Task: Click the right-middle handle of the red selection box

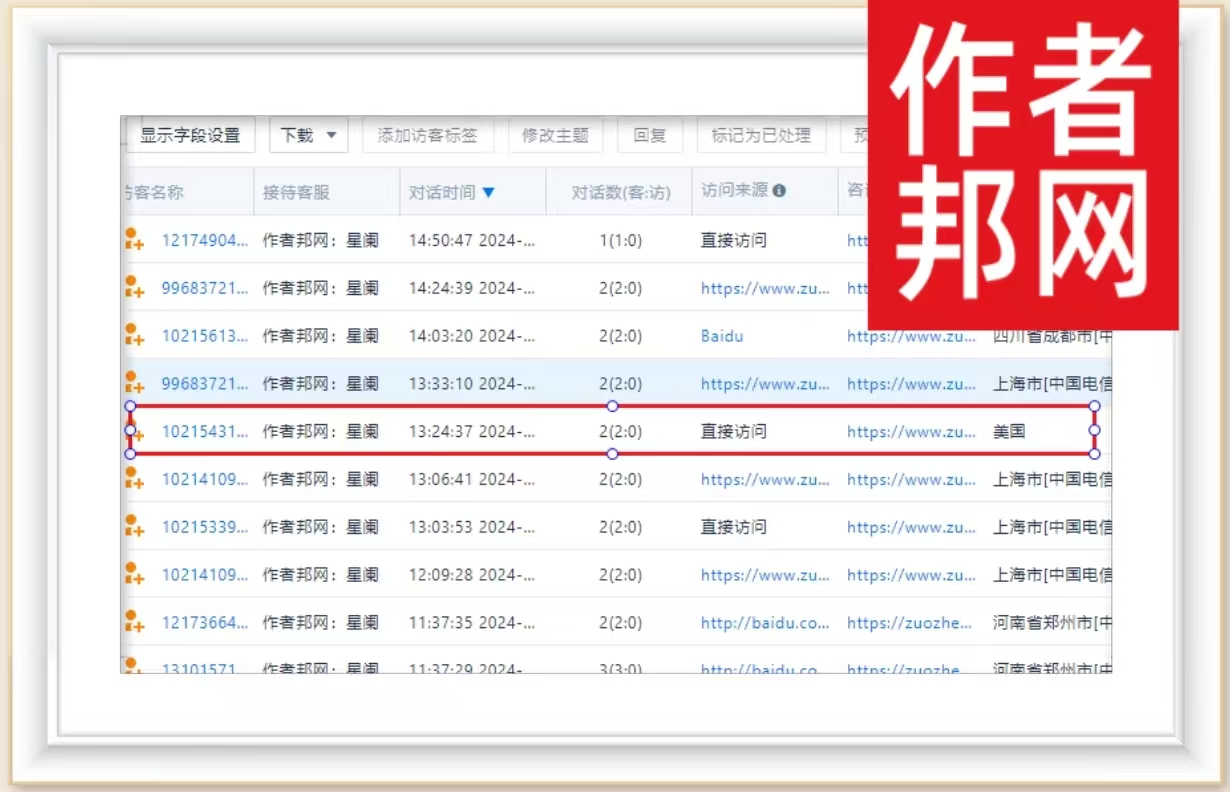Action: click(1094, 430)
